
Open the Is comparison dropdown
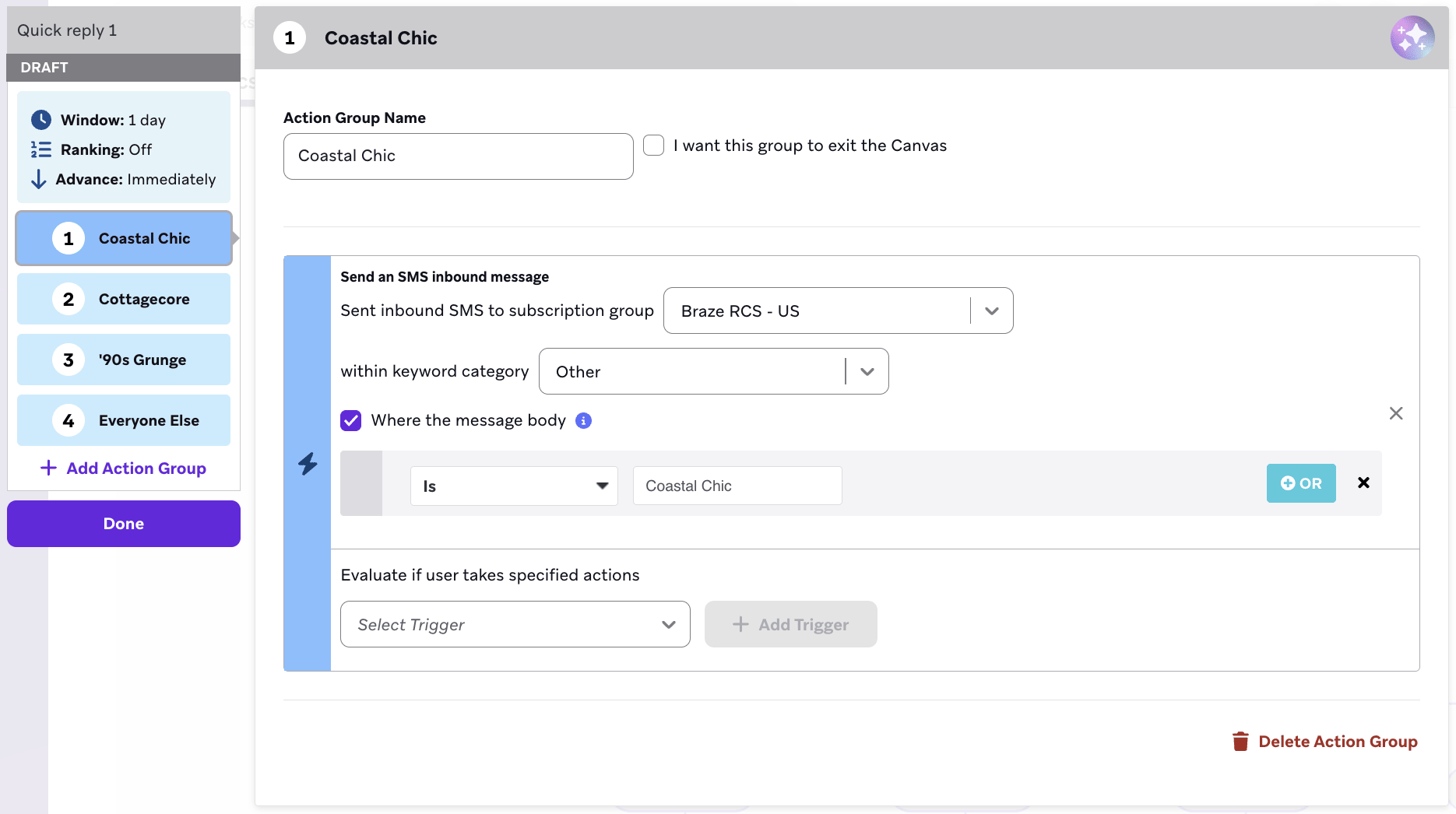(514, 486)
